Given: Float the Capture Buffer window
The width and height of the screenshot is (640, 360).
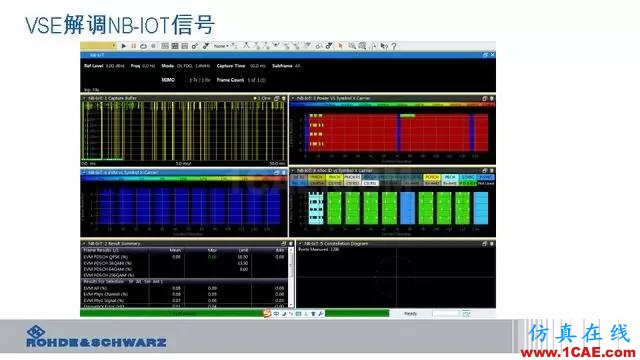Looking at the screenshot, I should pos(277,98).
